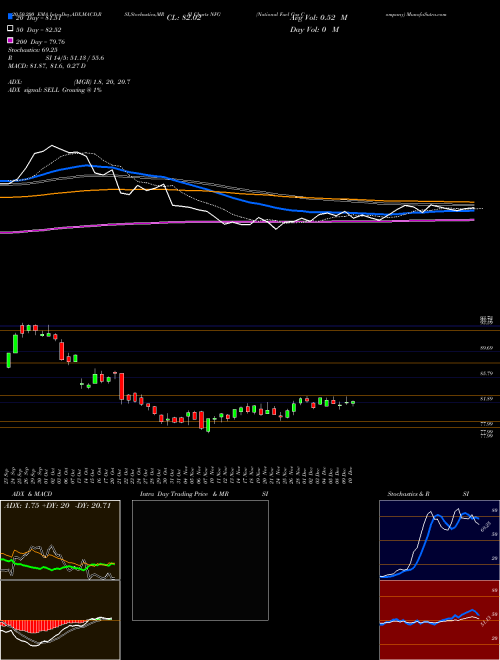
Task: Click the 'Avg Vol: 0.52 M' label
Action: pyautogui.click(x=319, y=18)
